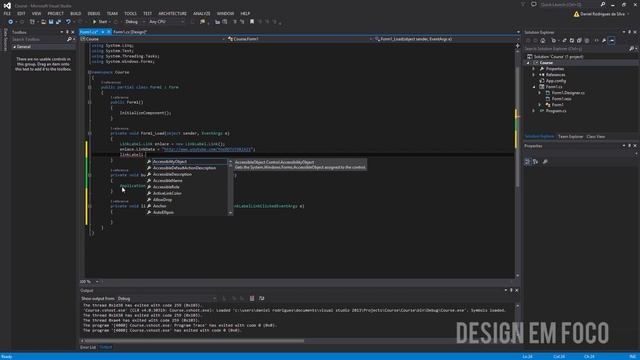Switch to the Form1.cs [Design] tab
The width and height of the screenshot is (640, 360).
coord(130,32)
